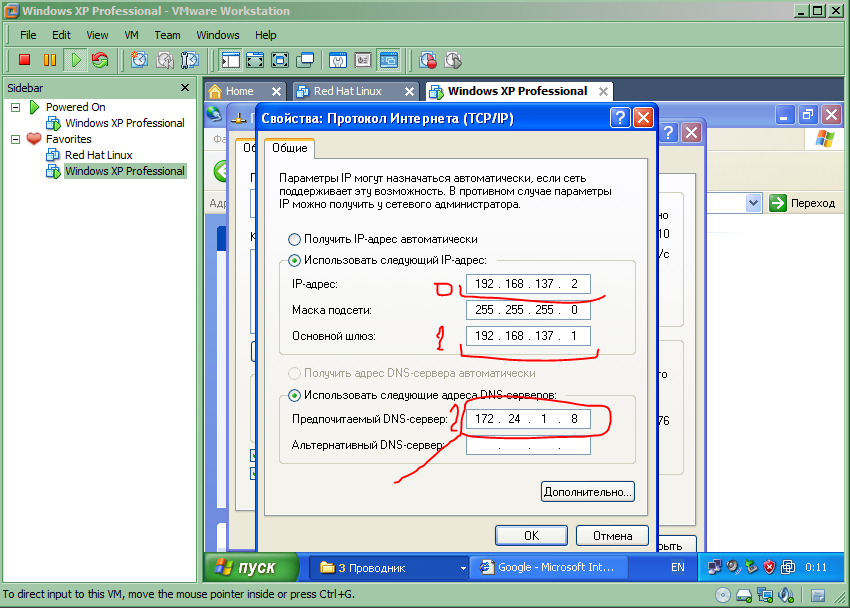Click the network adapter device status icon
The image size is (850, 608).
click(765, 595)
